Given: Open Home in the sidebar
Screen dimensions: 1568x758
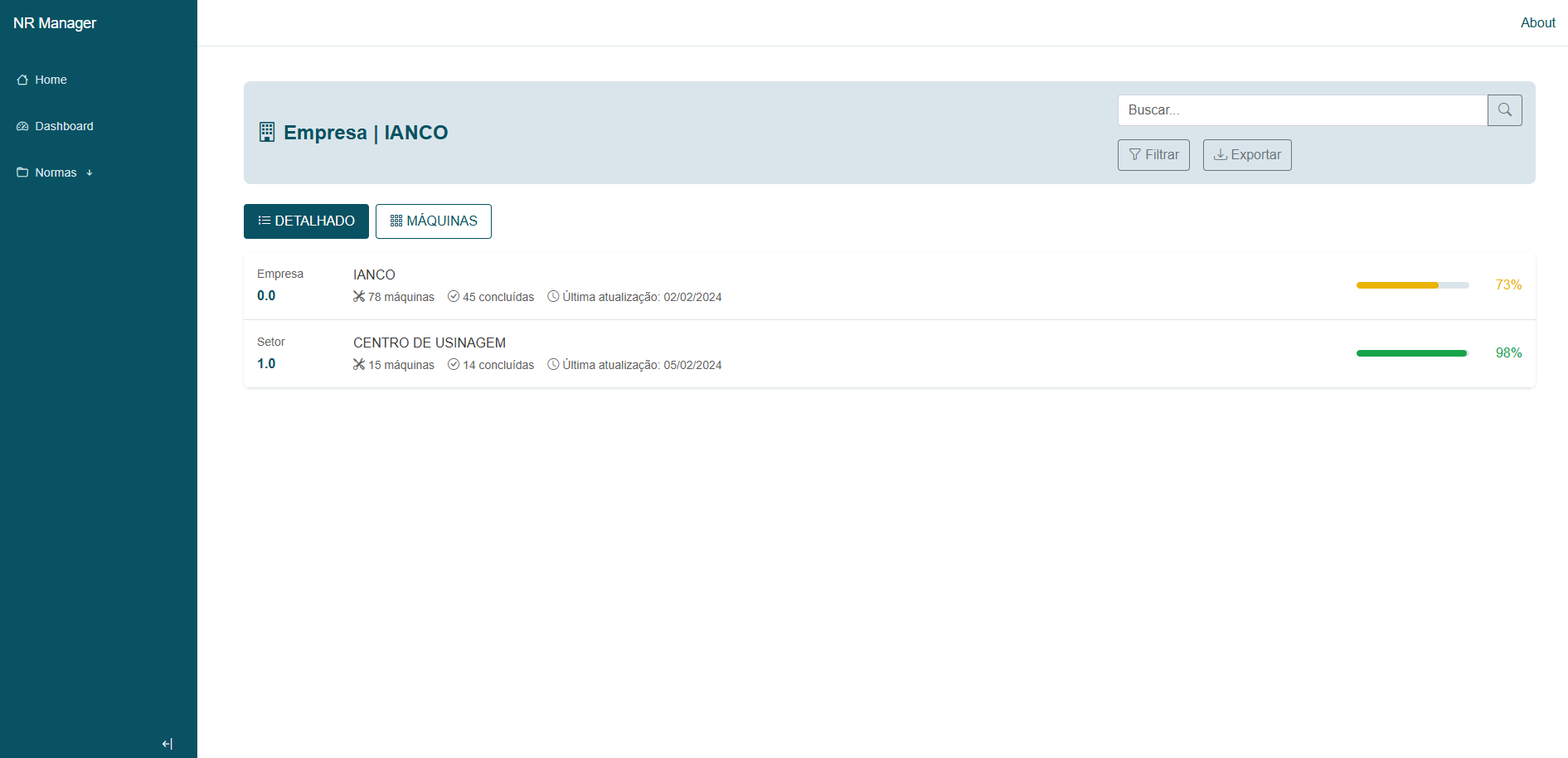Looking at the screenshot, I should [x=51, y=80].
